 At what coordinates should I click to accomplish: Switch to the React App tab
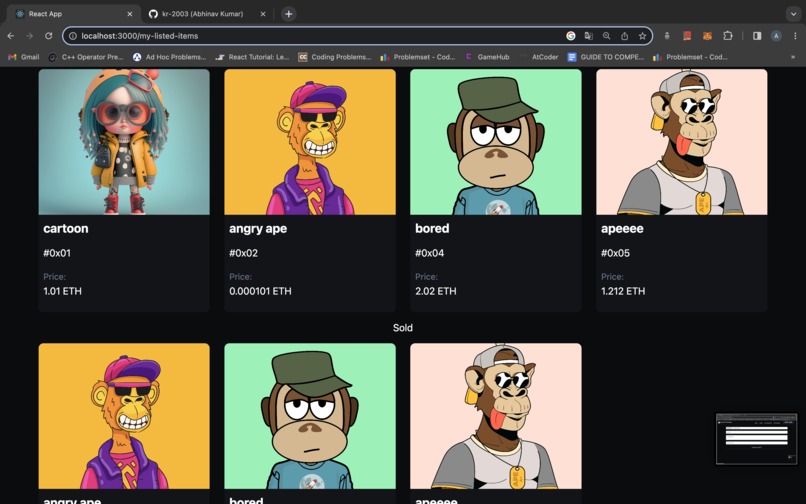72,14
